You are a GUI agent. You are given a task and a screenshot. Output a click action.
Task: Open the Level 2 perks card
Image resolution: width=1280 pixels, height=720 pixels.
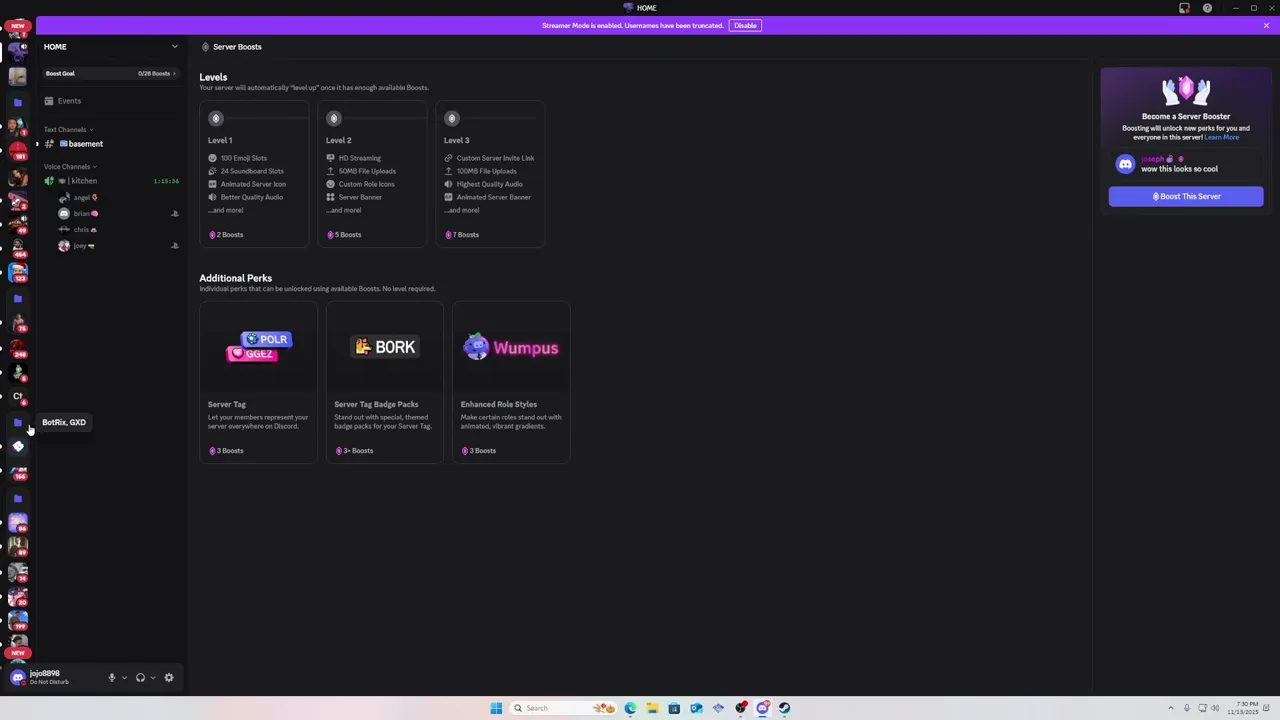tap(372, 174)
